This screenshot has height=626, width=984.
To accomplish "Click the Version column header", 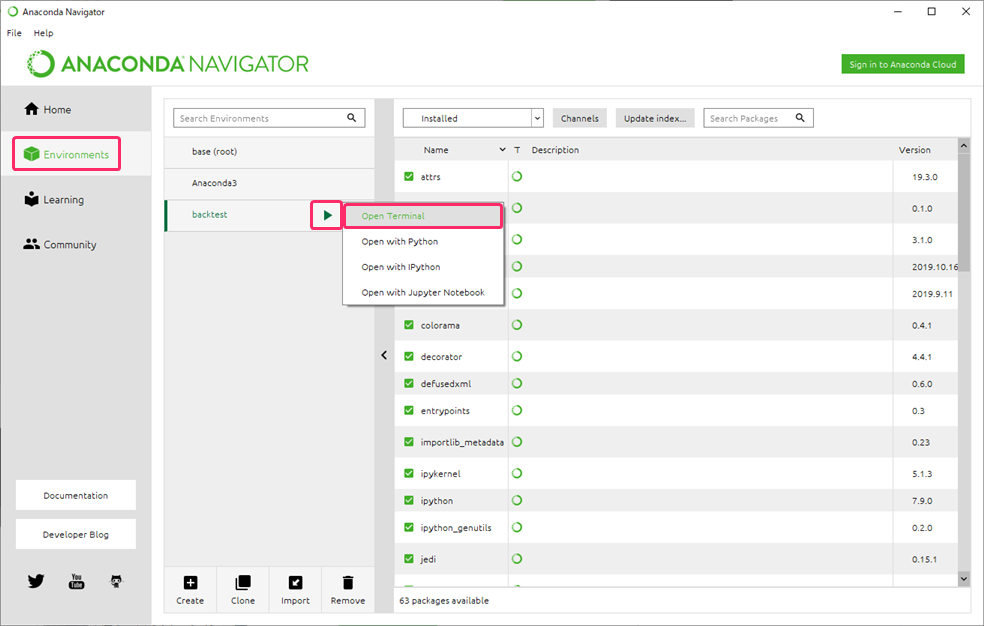I will point(914,150).
